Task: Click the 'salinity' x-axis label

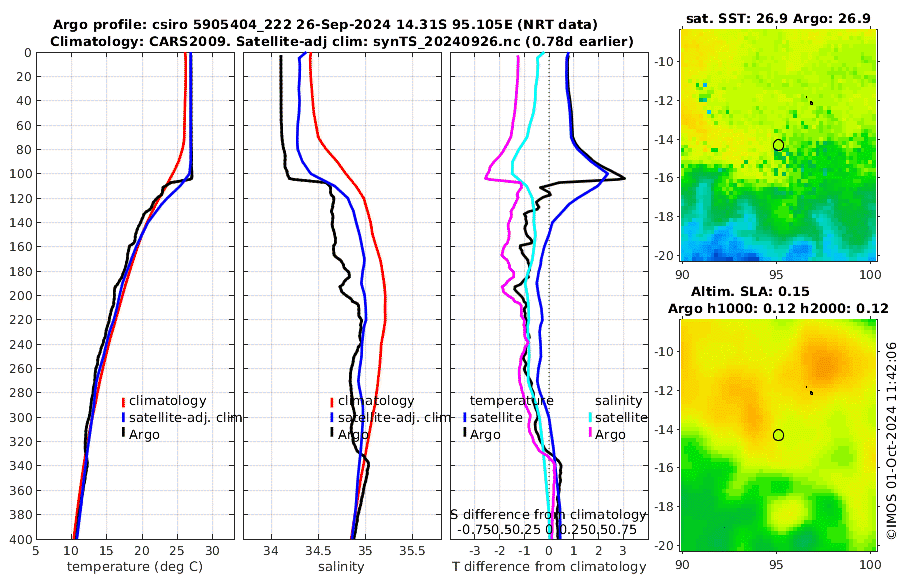Action: pos(341,567)
